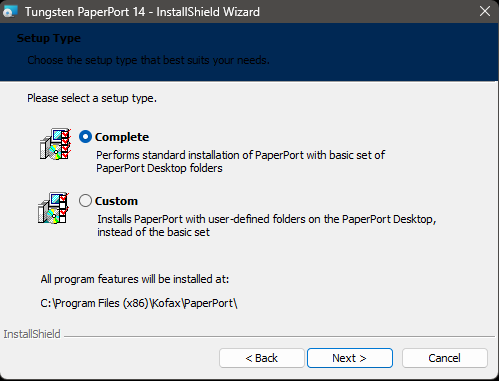This screenshot has height=381, width=499.
Task: Click the InstallShield Wizard title bar icon
Action: point(10,12)
